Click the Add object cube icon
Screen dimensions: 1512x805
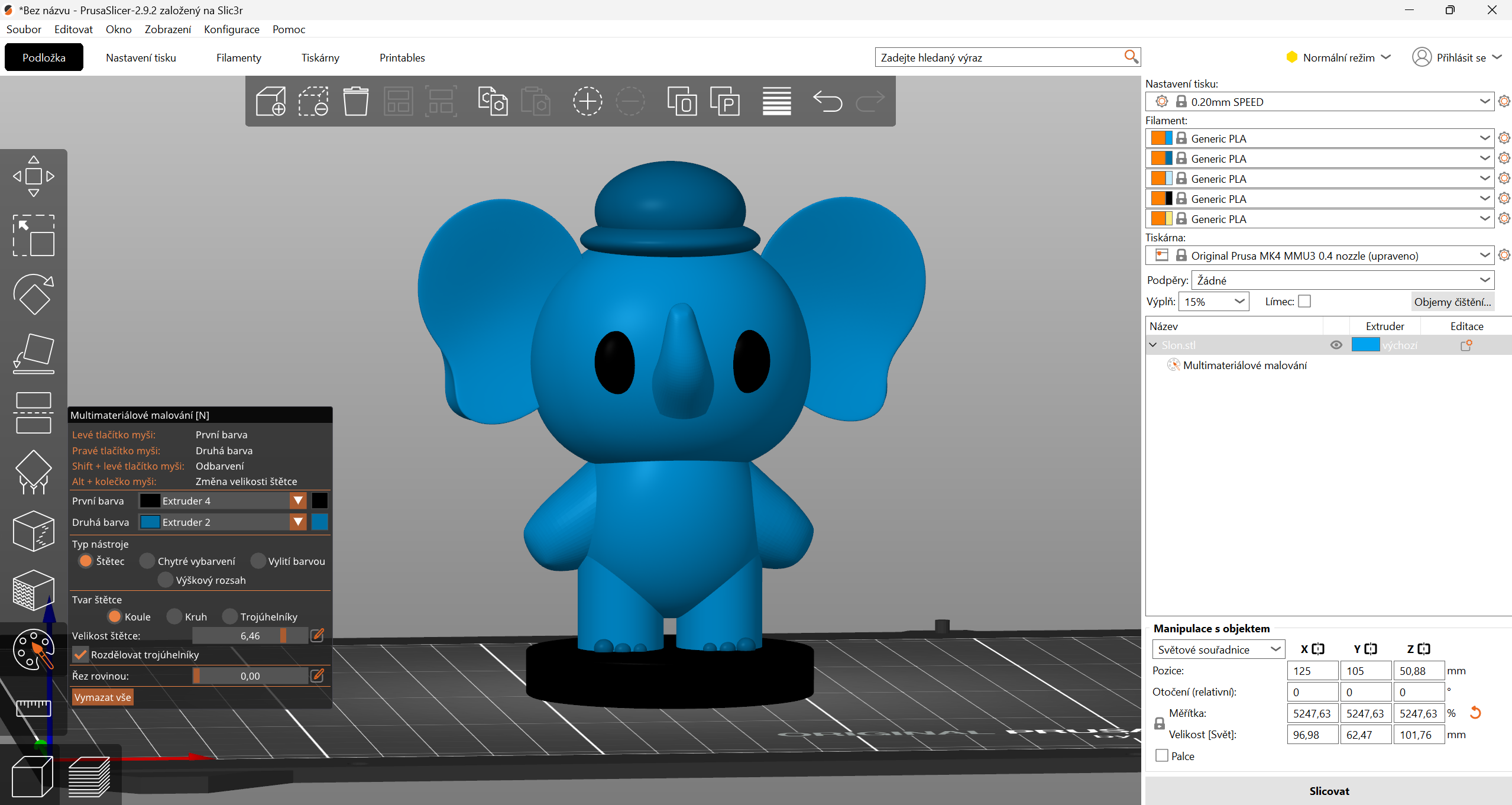tap(271, 101)
